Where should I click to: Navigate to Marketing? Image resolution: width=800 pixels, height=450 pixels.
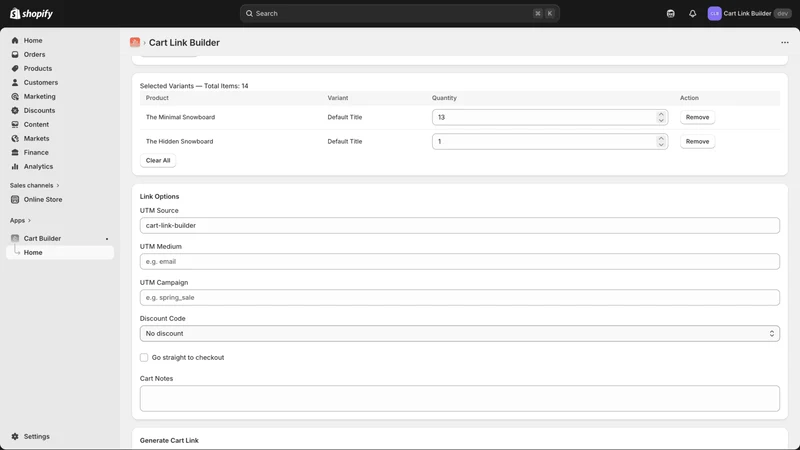pyautogui.click(x=39, y=96)
